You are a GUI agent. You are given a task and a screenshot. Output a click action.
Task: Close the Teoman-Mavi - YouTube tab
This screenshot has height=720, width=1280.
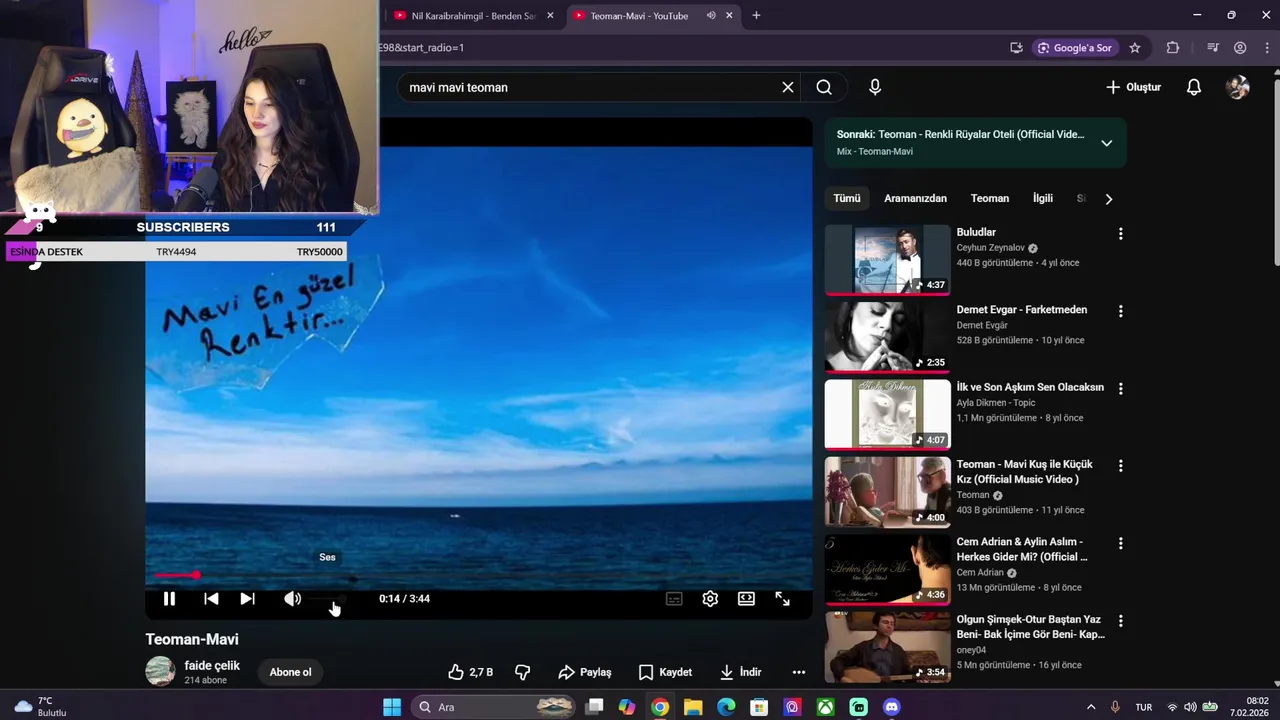click(730, 15)
